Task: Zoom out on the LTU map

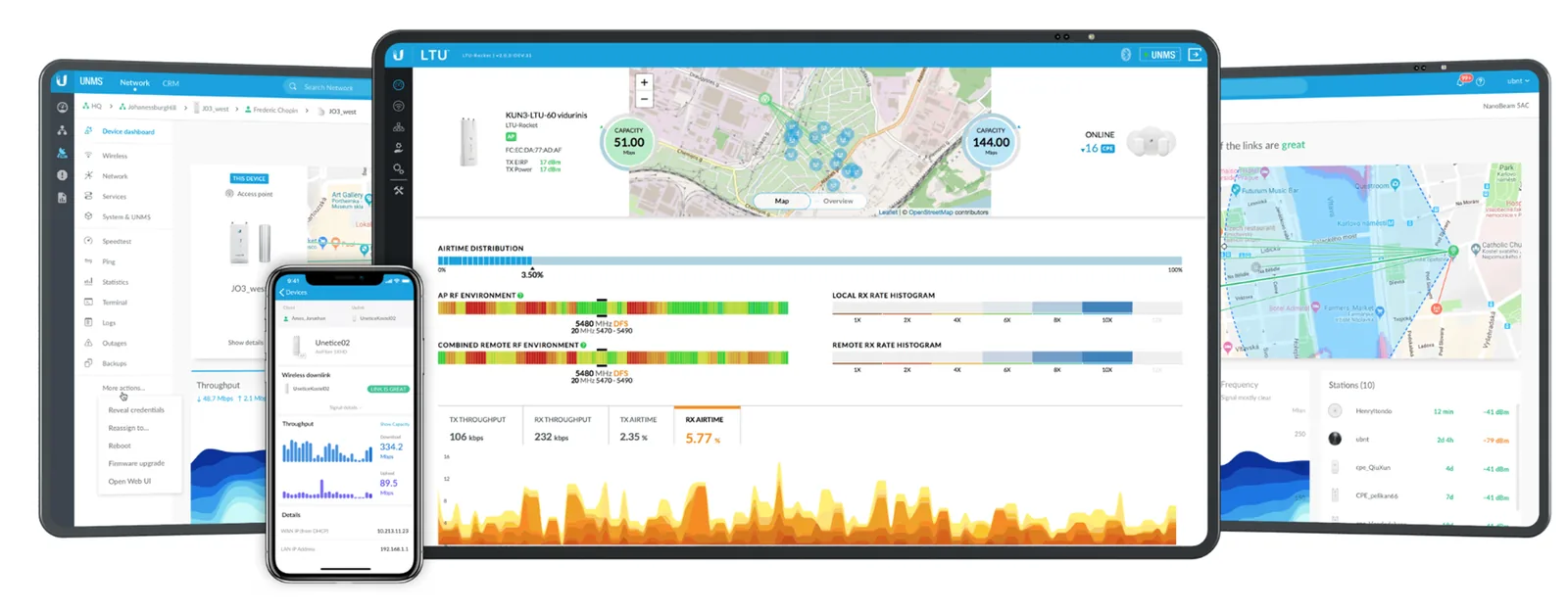Action: [644, 99]
